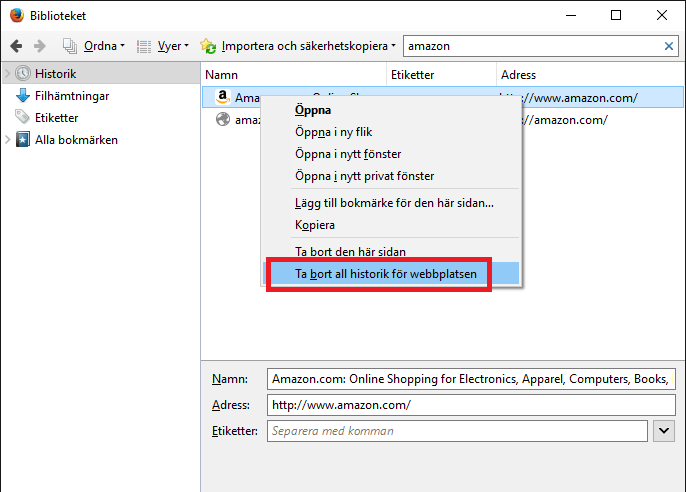Click the Vyer list icon
The image size is (686, 492).
(x=144, y=46)
